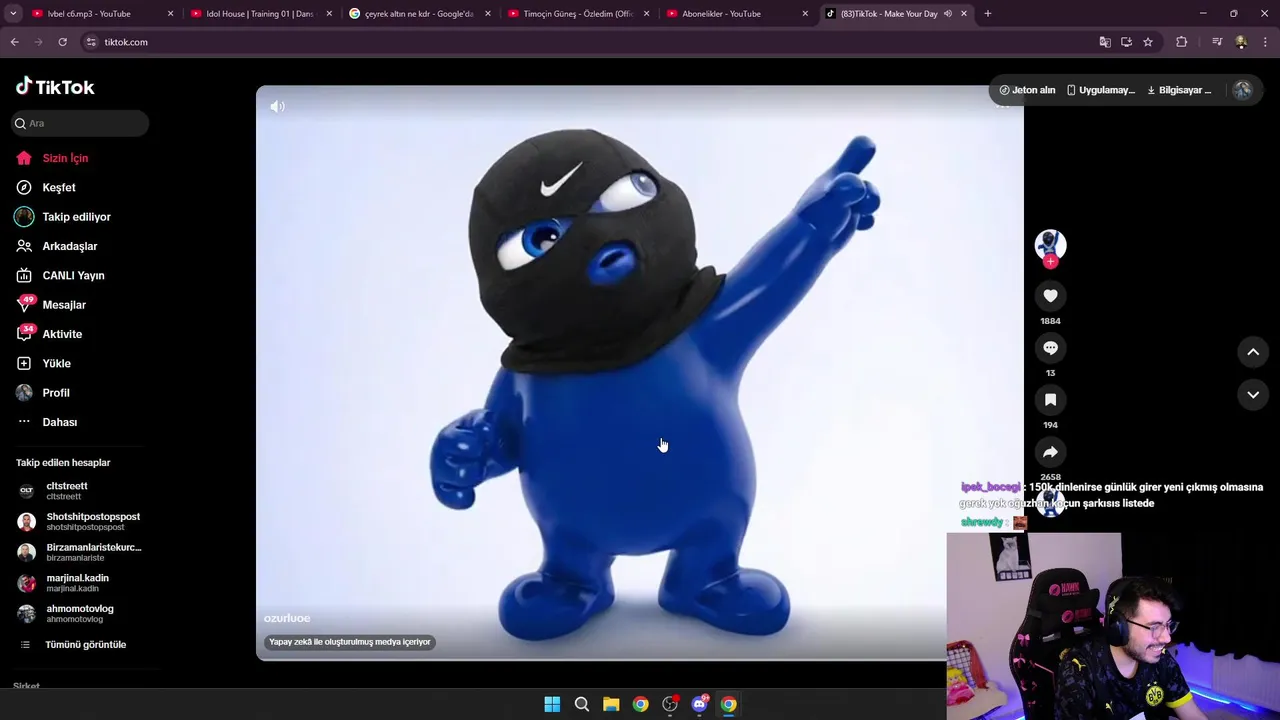The height and width of the screenshot is (720, 1280).
Task: Open the comments bubble icon
Action: (1050, 348)
